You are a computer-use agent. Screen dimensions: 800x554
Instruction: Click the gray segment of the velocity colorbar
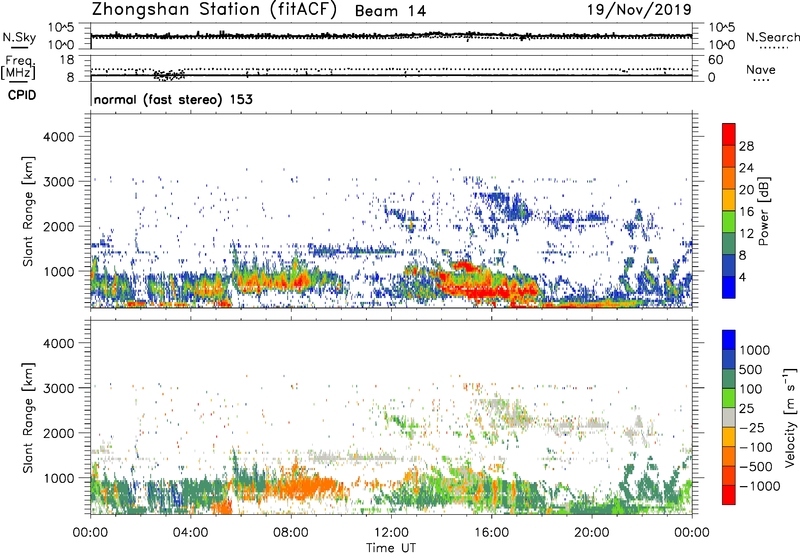(729, 418)
